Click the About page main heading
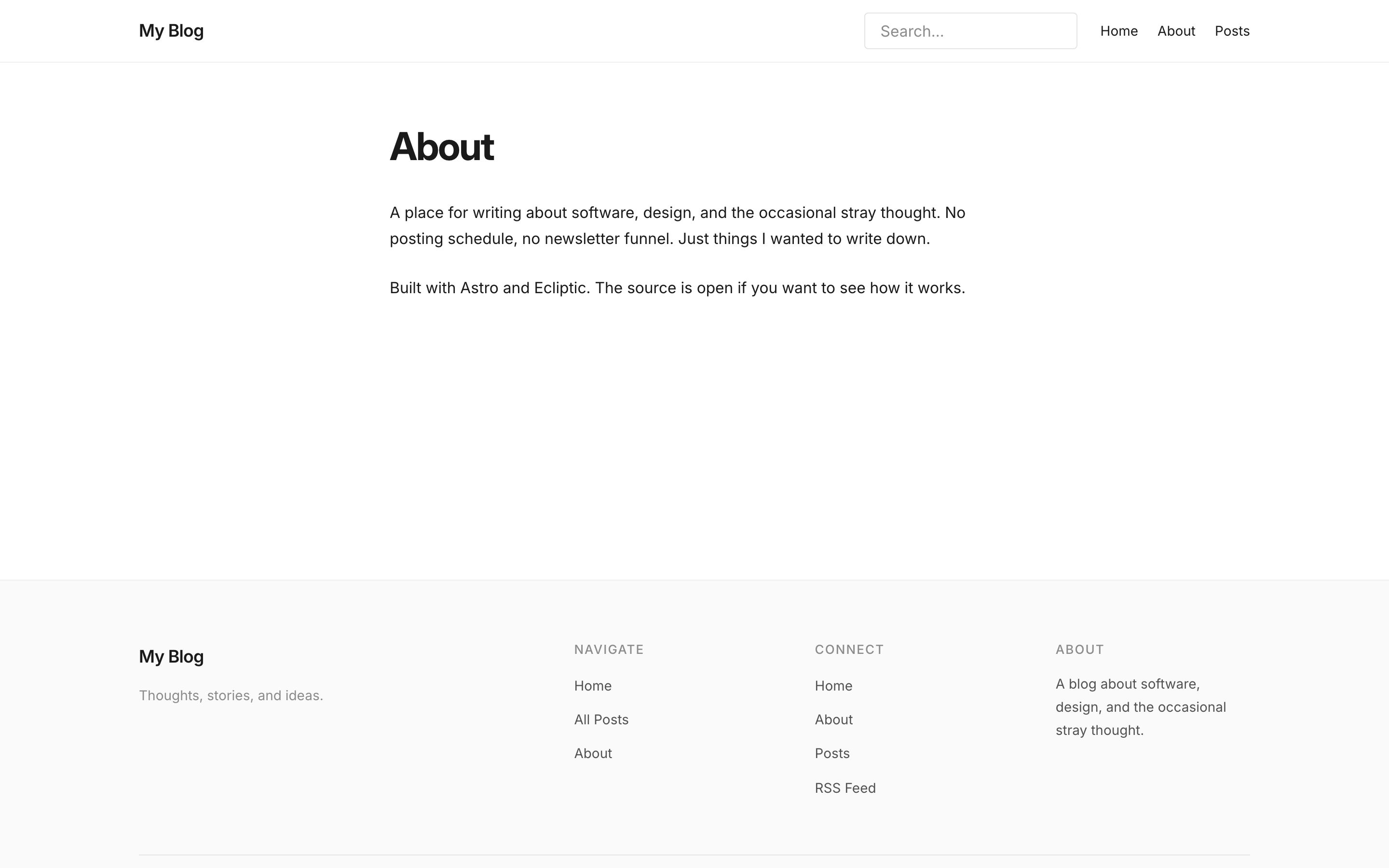Screen dimensions: 1389x868 click(x=441, y=147)
